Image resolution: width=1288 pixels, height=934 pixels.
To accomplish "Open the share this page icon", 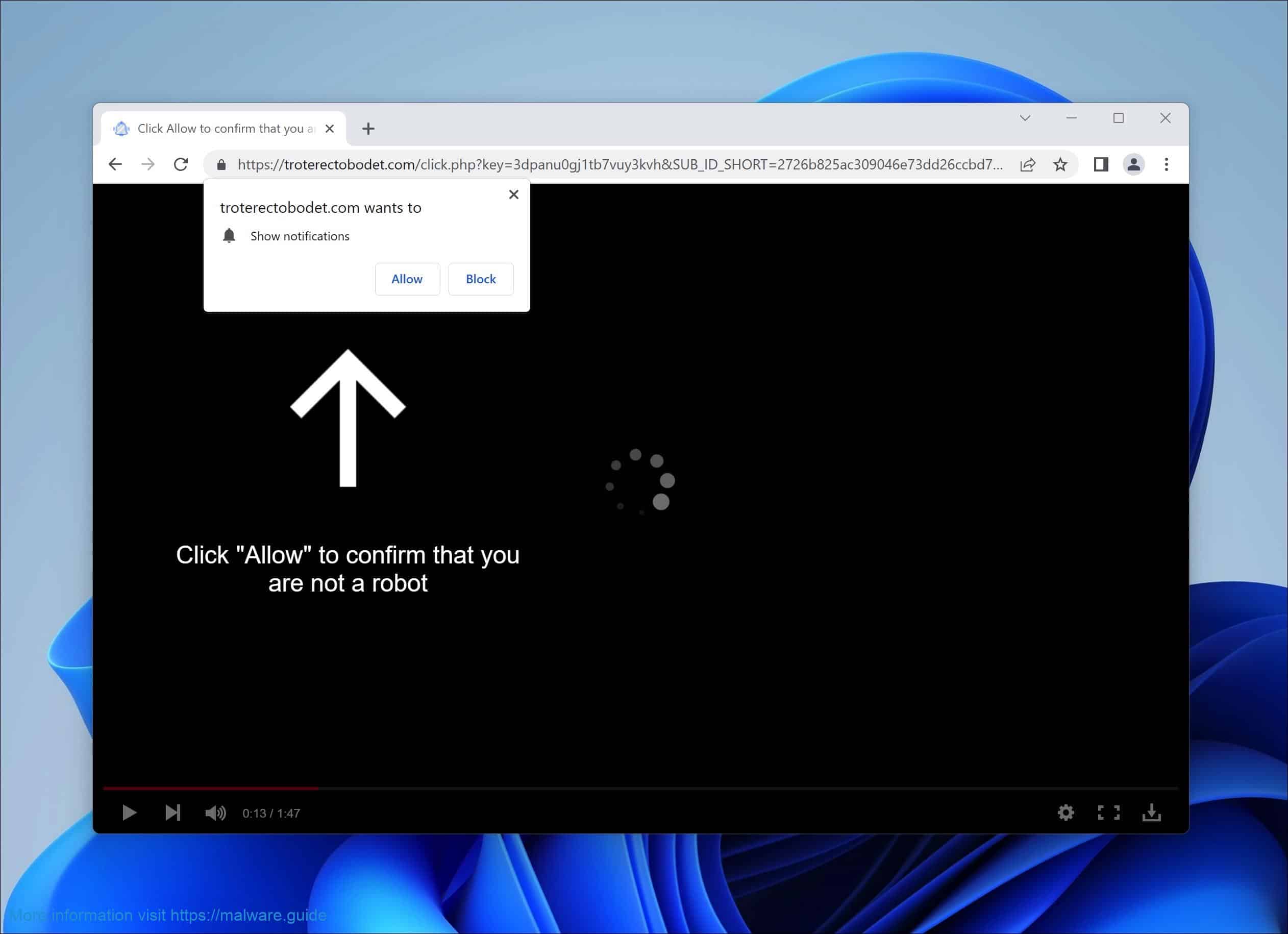I will (x=1028, y=165).
